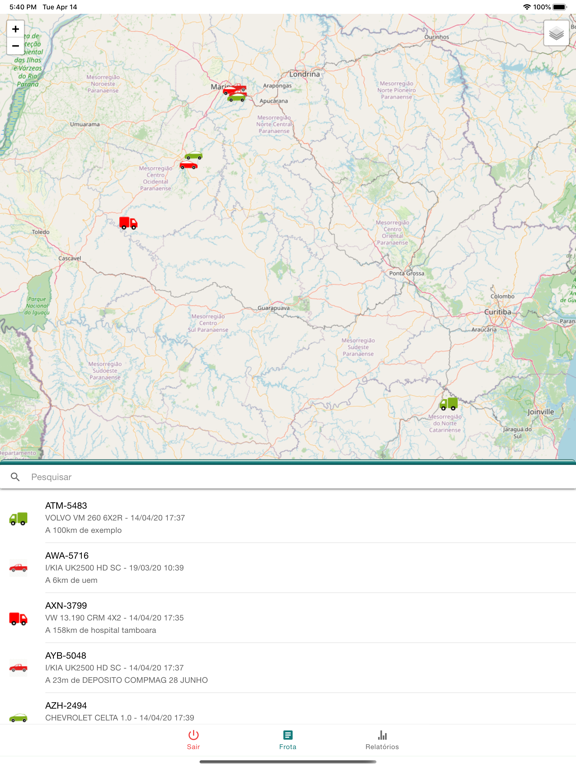Click the red truck icon for AXN-3799
The height and width of the screenshot is (768, 576).
coord(19,619)
